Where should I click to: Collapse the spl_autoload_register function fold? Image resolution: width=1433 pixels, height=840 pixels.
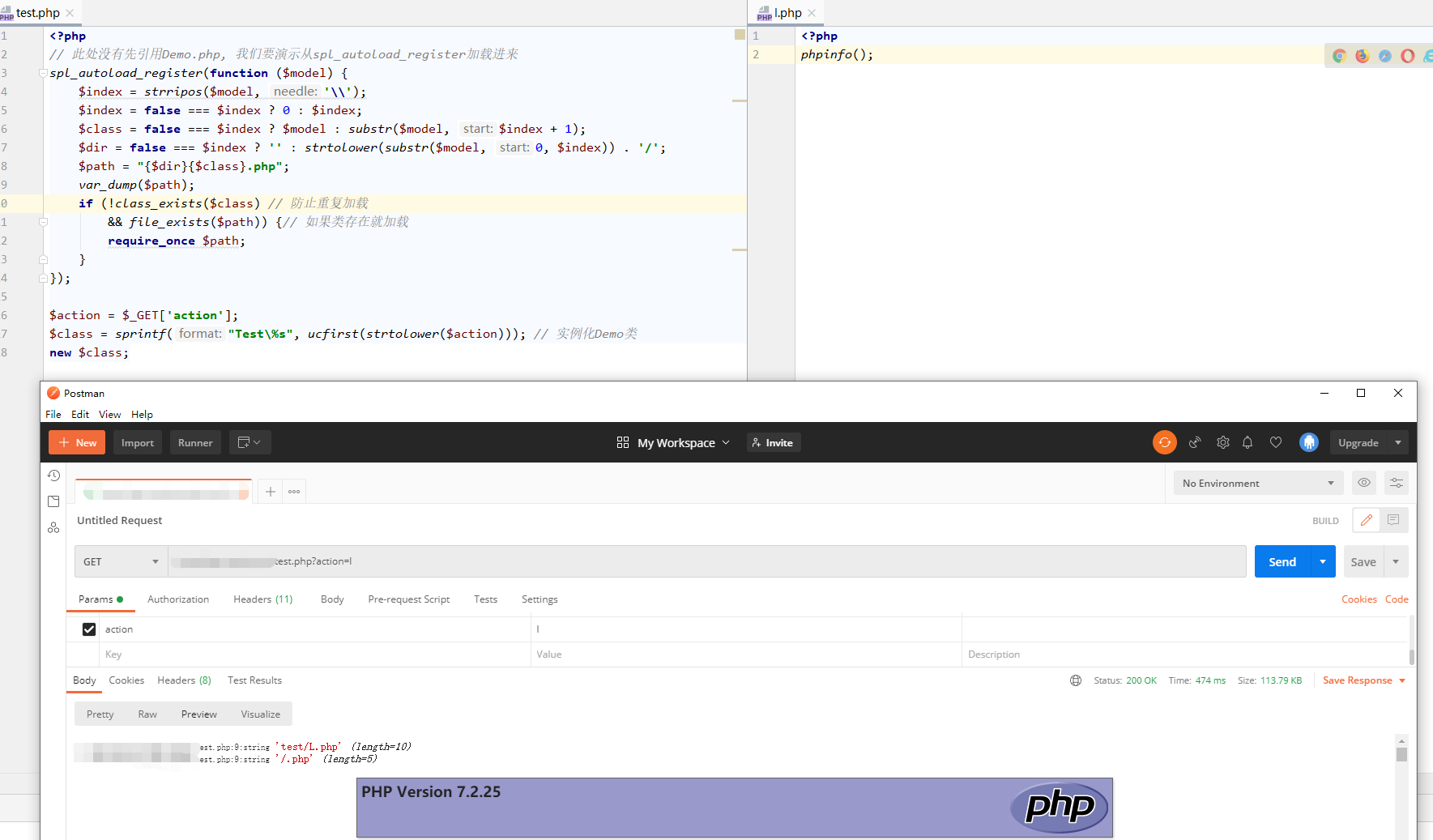(x=43, y=73)
